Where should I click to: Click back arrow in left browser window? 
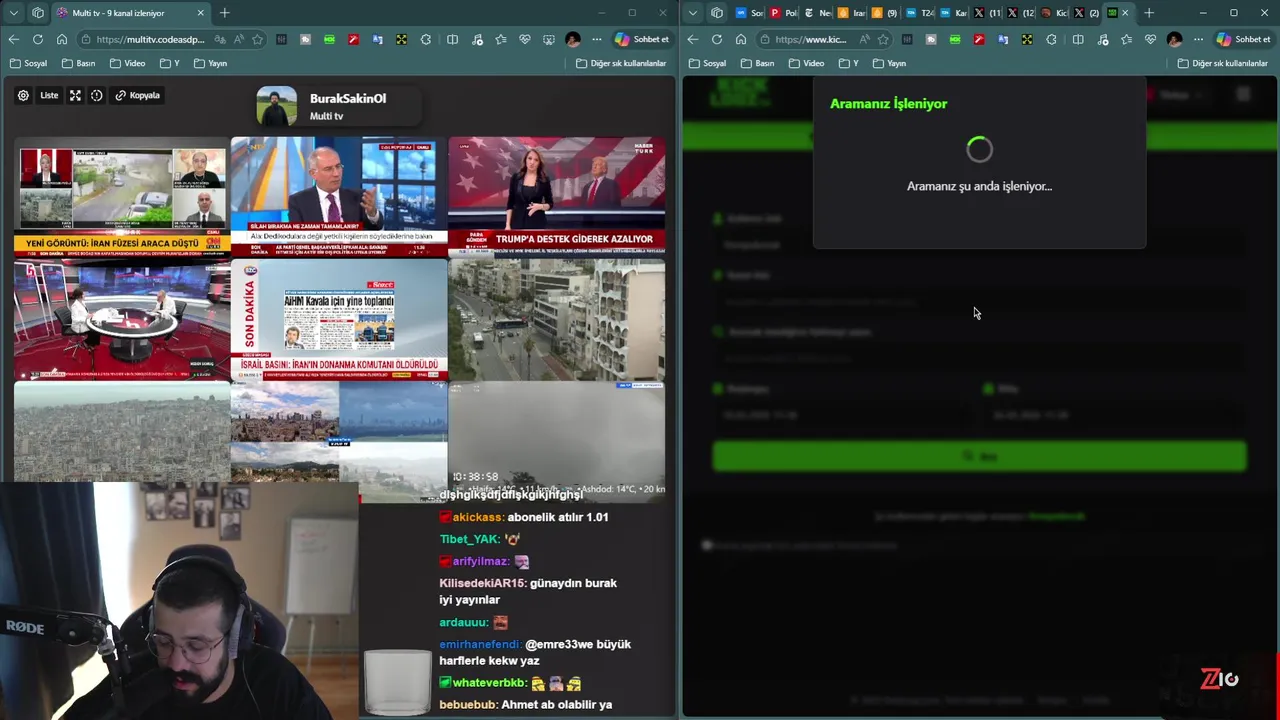pyautogui.click(x=14, y=39)
